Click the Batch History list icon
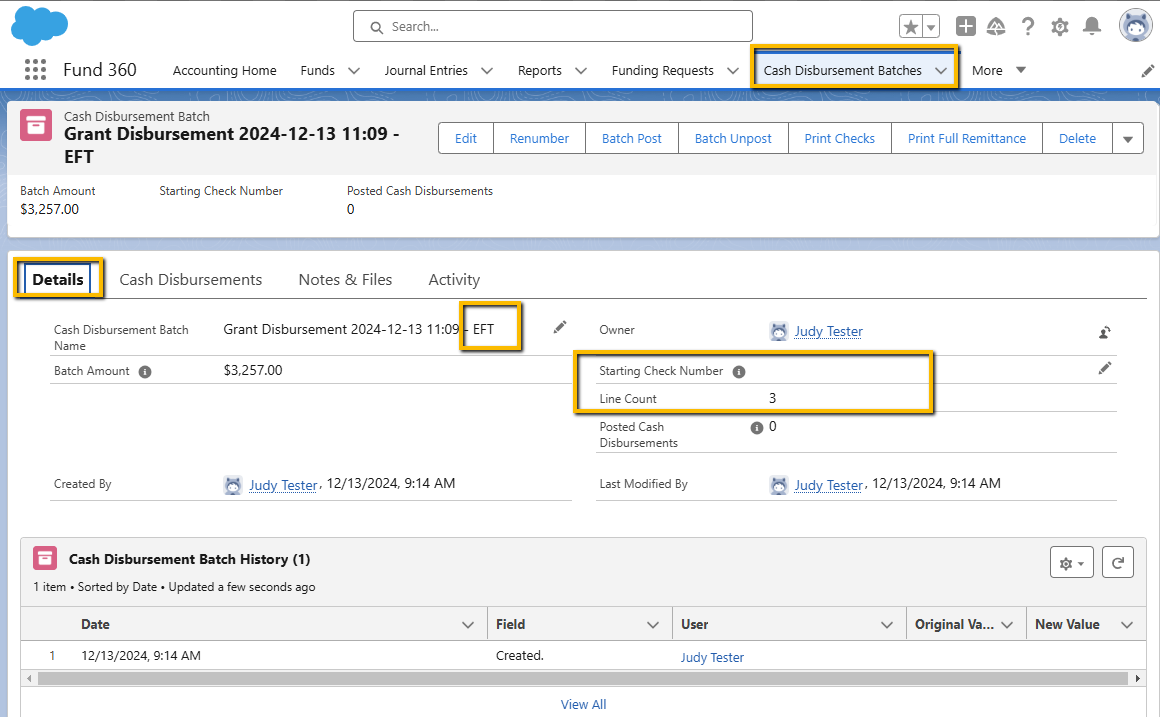This screenshot has width=1160, height=717. point(45,559)
